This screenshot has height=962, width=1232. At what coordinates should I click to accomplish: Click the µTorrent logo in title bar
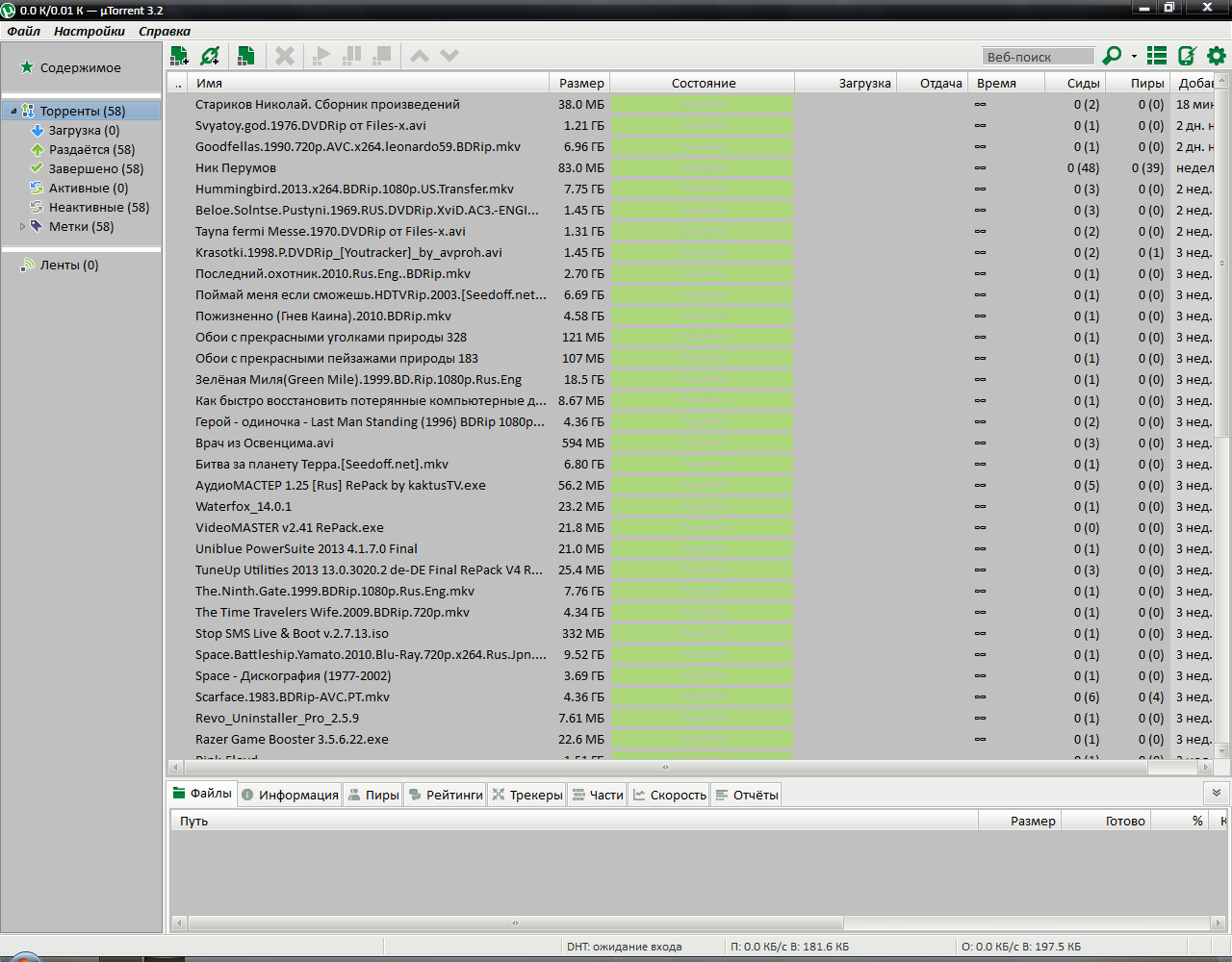click(x=9, y=10)
